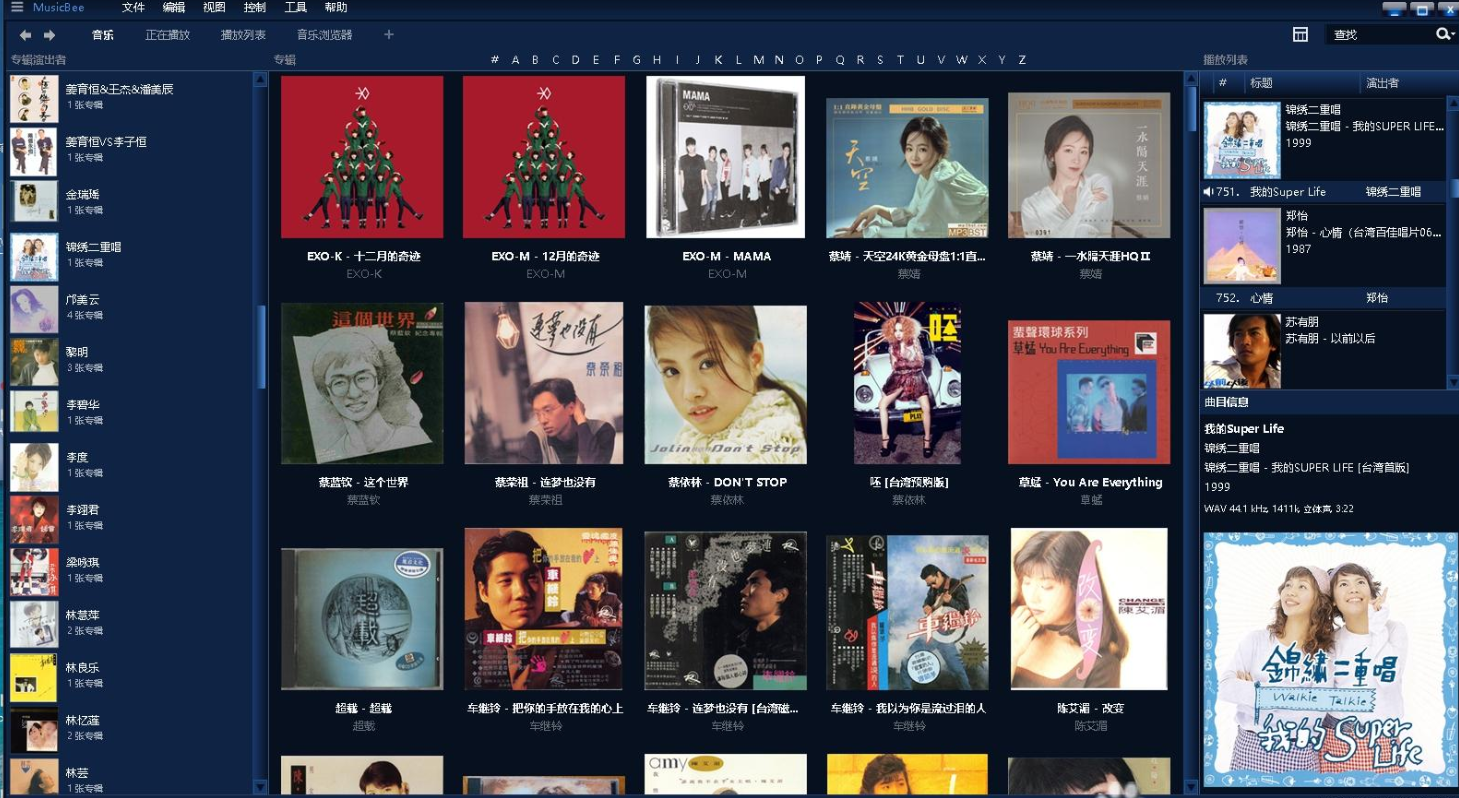The width and height of the screenshot is (1459, 798).
Task: Sort playlist by 演出者 column header
Action: pyautogui.click(x=1382, y=83)
